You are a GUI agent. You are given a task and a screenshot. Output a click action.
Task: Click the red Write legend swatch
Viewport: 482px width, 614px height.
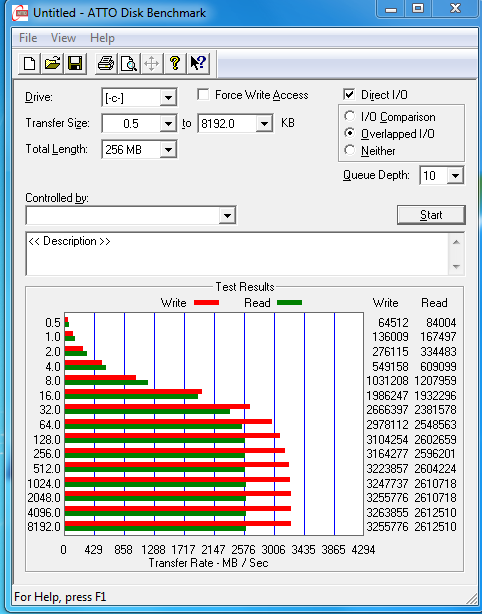(206, 302)
